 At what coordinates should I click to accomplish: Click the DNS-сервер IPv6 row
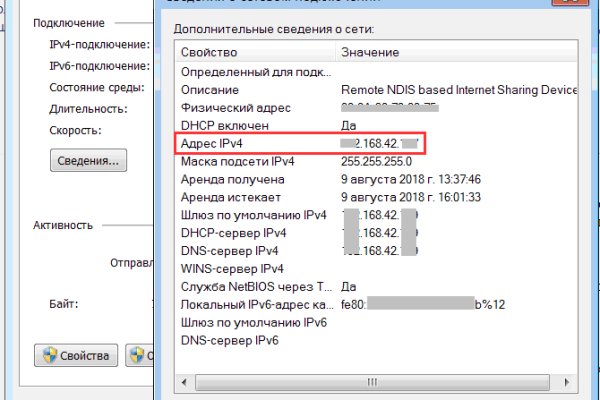pos(229,341)
